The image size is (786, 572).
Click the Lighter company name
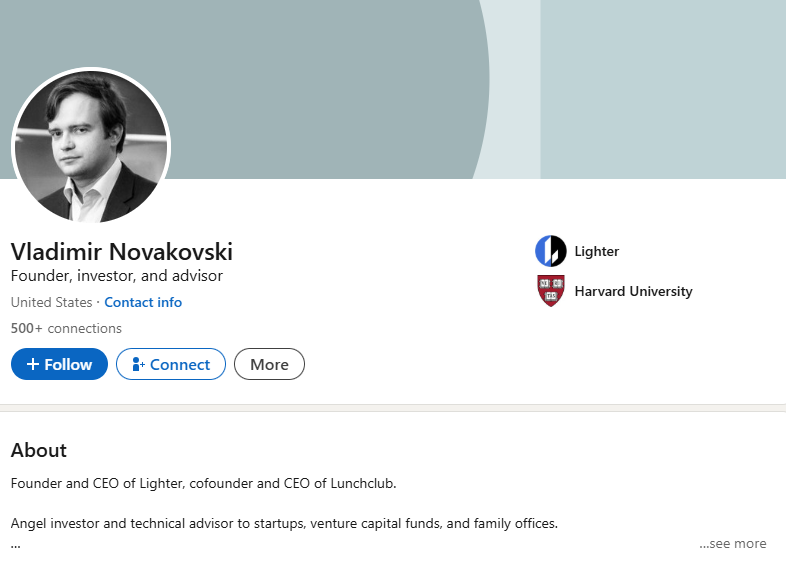point(597,251)
